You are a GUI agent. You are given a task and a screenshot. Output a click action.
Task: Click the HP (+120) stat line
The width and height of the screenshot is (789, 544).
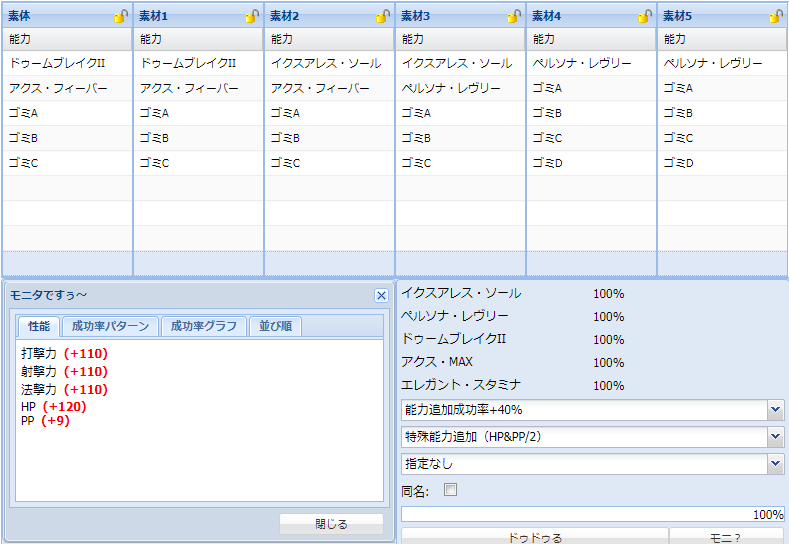point(54,407)
